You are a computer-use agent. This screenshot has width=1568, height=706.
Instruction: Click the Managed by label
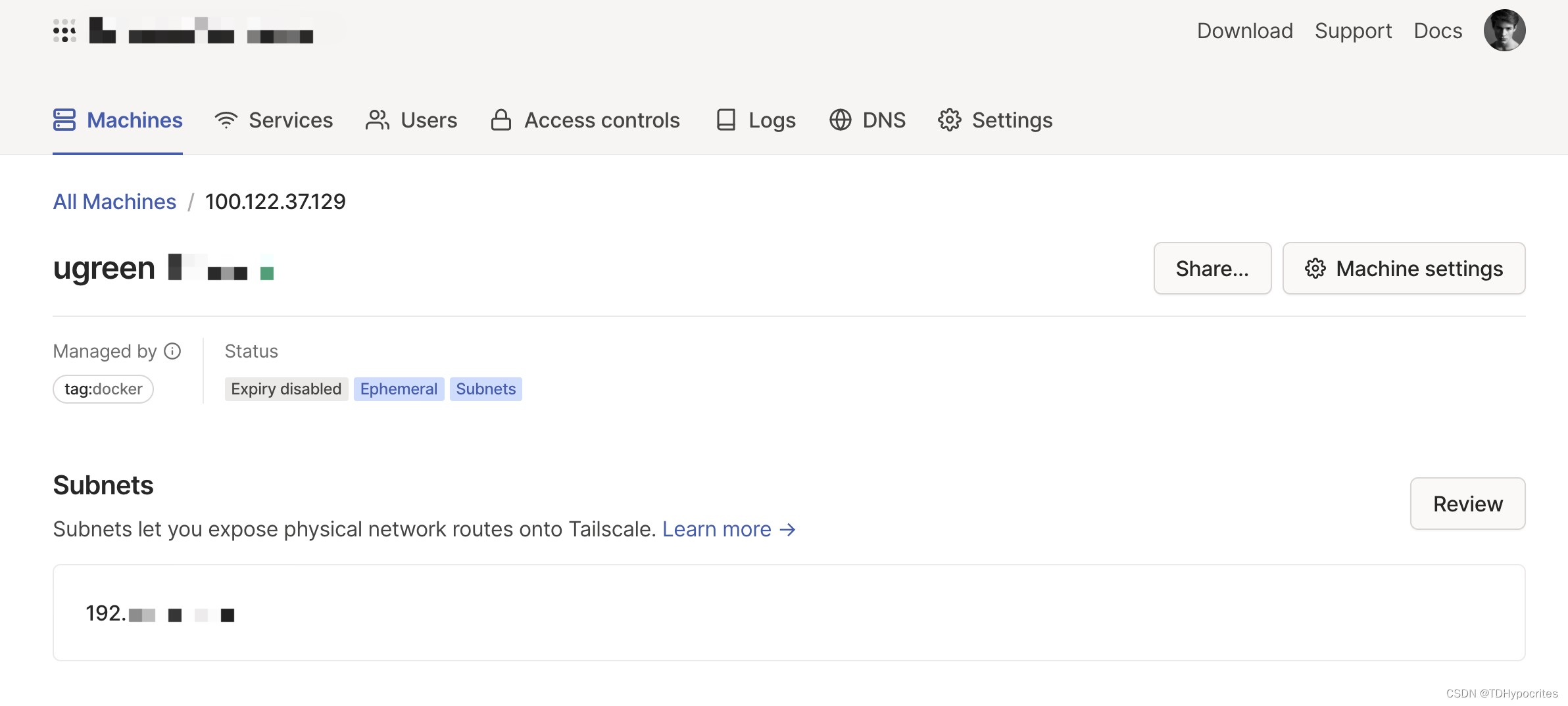pos(105,351)
